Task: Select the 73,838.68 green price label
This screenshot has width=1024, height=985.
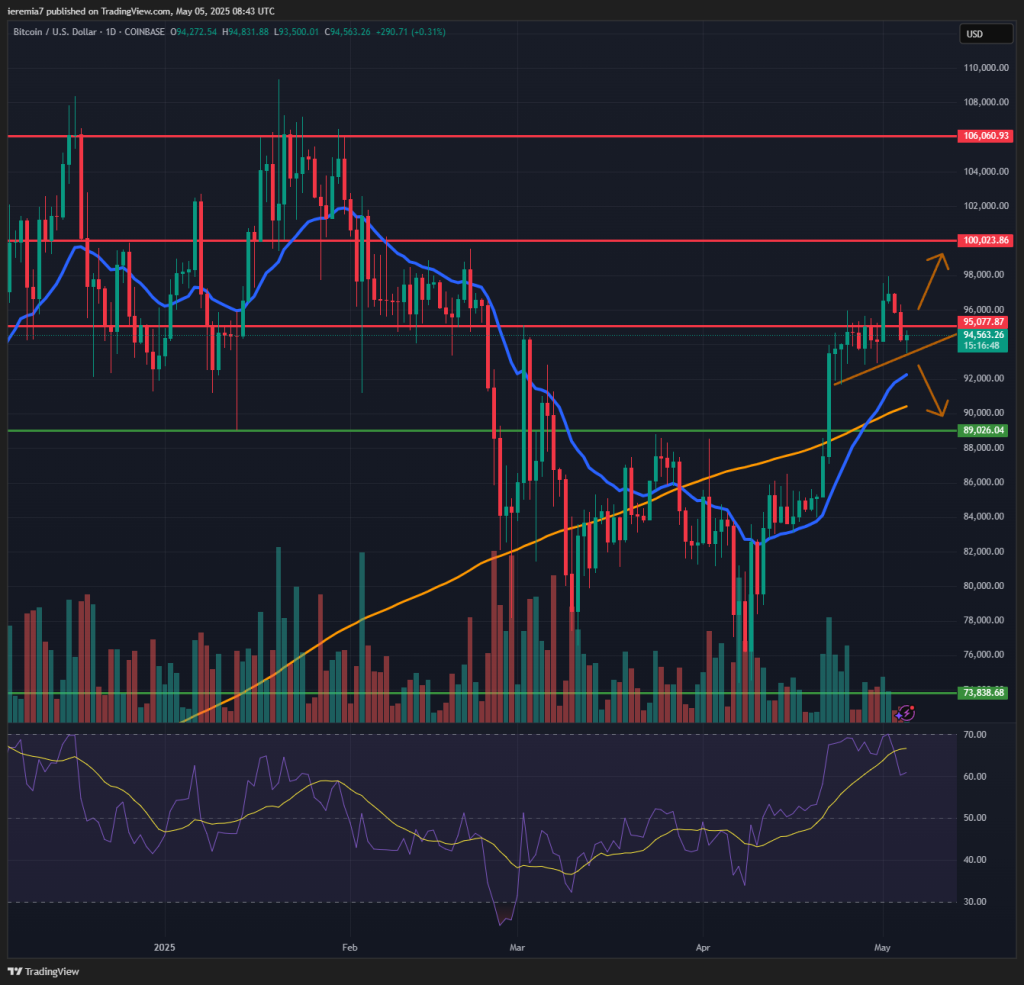Action: point(983,692)
